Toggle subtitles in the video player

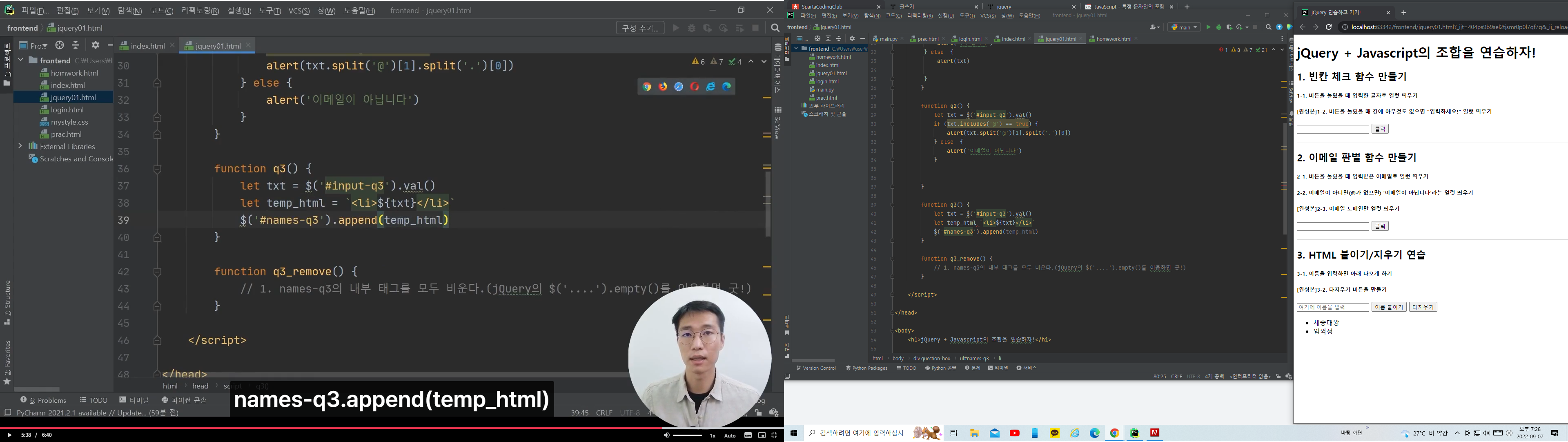[x=748, y=435]
